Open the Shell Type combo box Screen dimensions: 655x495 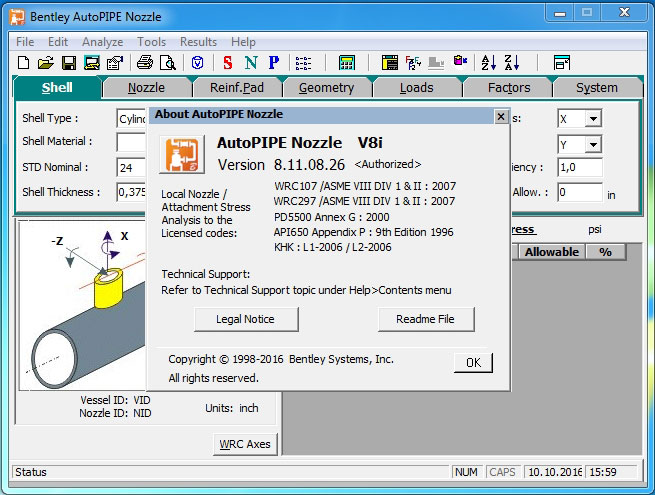pos(131,119)
